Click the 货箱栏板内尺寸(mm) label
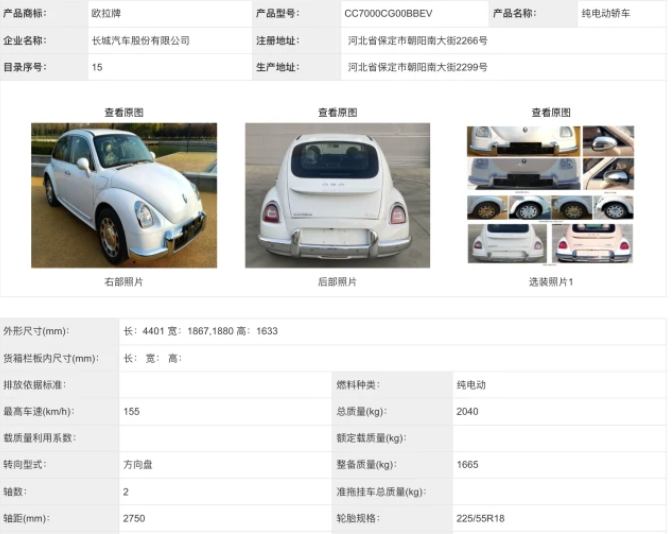 pos(51,358)
